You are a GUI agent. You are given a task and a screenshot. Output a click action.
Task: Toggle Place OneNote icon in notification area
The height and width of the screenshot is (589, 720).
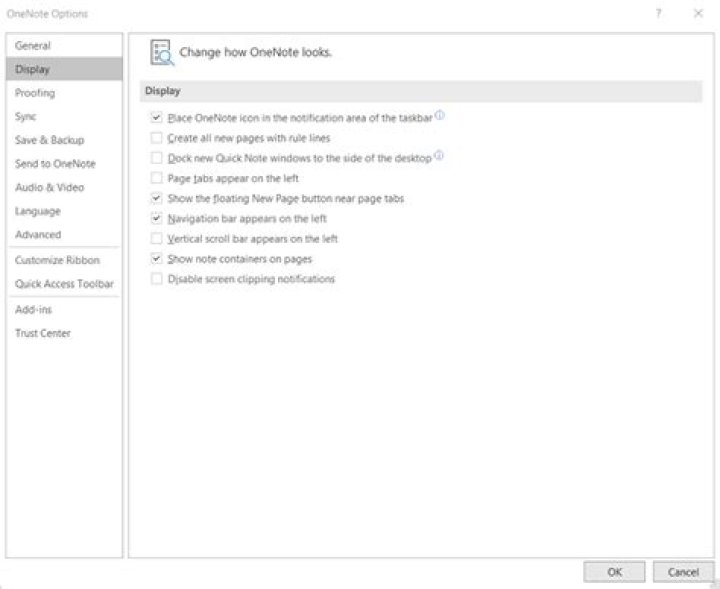tap(157, 118)
